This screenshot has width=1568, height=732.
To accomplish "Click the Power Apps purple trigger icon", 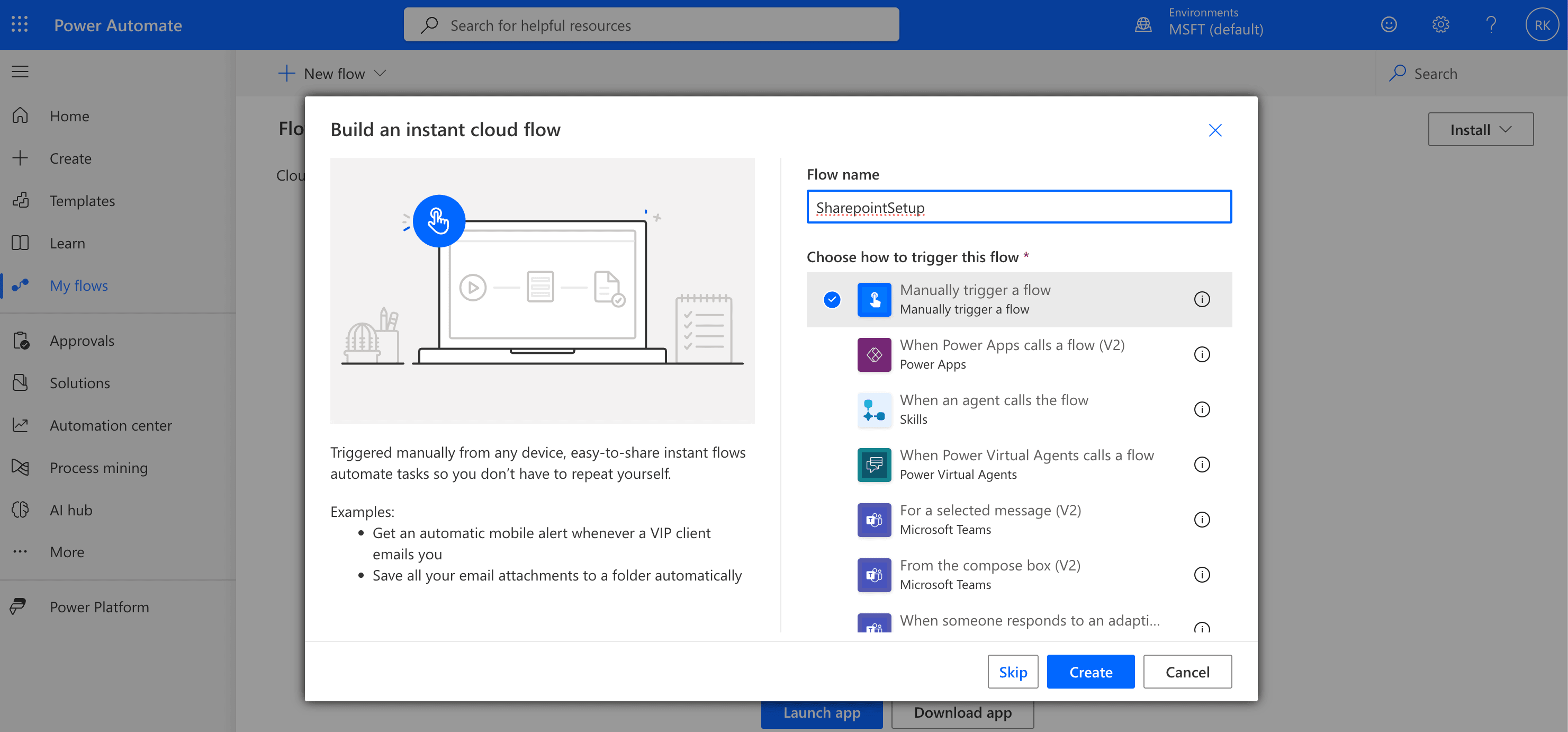I will pos(874,354).
